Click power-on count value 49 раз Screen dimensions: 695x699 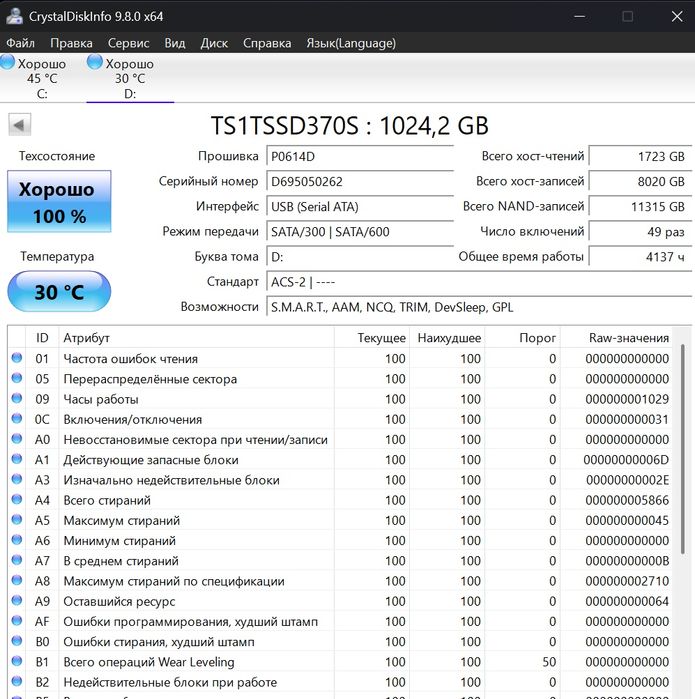640,232
